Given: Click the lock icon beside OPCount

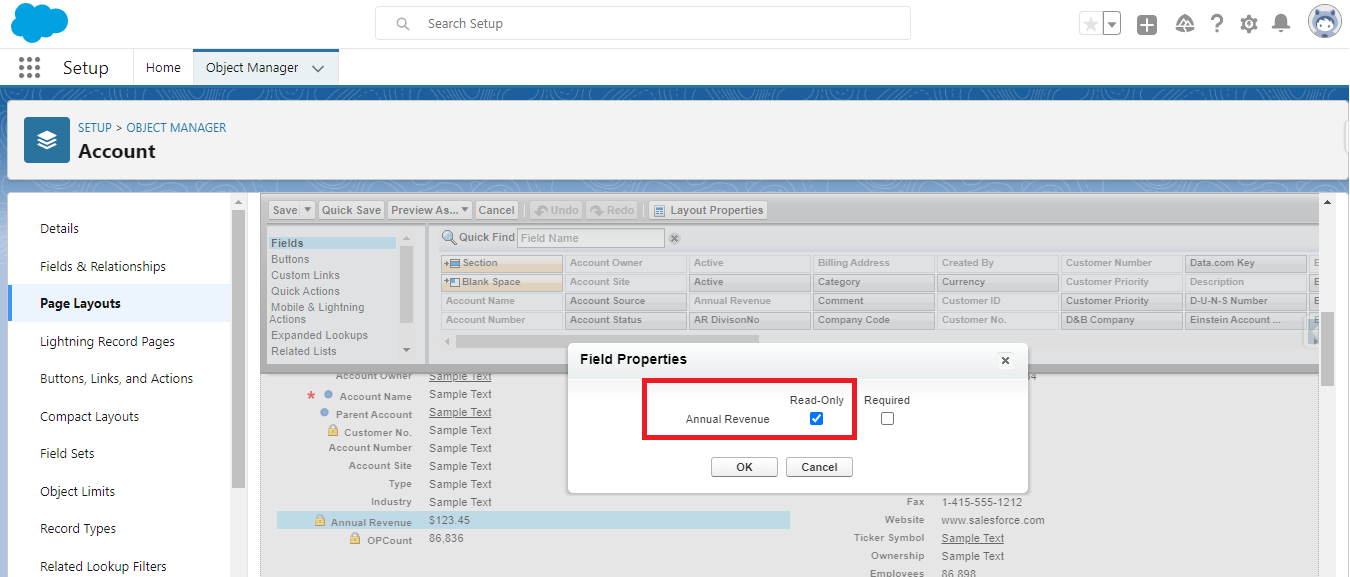Looking at the screenshot, I should click(x=355, y=538).
